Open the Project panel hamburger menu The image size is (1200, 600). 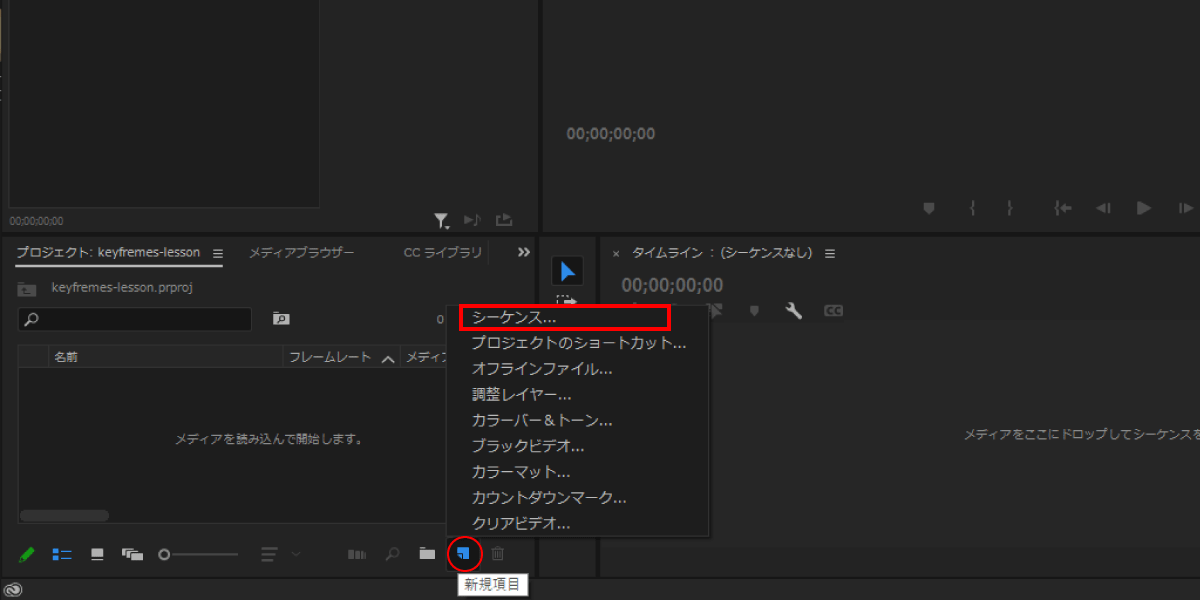tap(218, 253)
